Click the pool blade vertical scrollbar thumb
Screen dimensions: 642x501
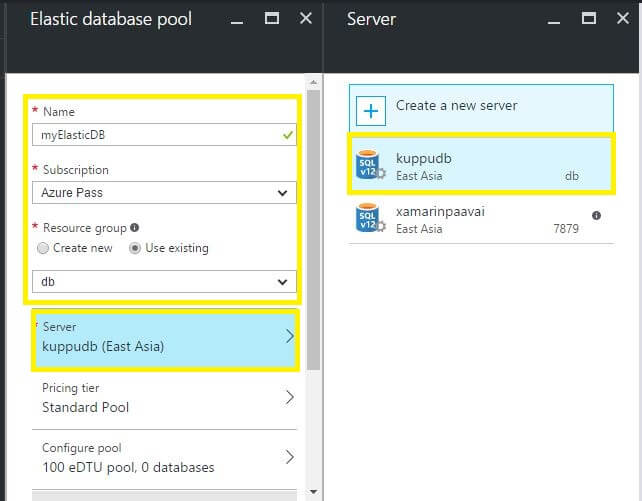click(313, 229)
